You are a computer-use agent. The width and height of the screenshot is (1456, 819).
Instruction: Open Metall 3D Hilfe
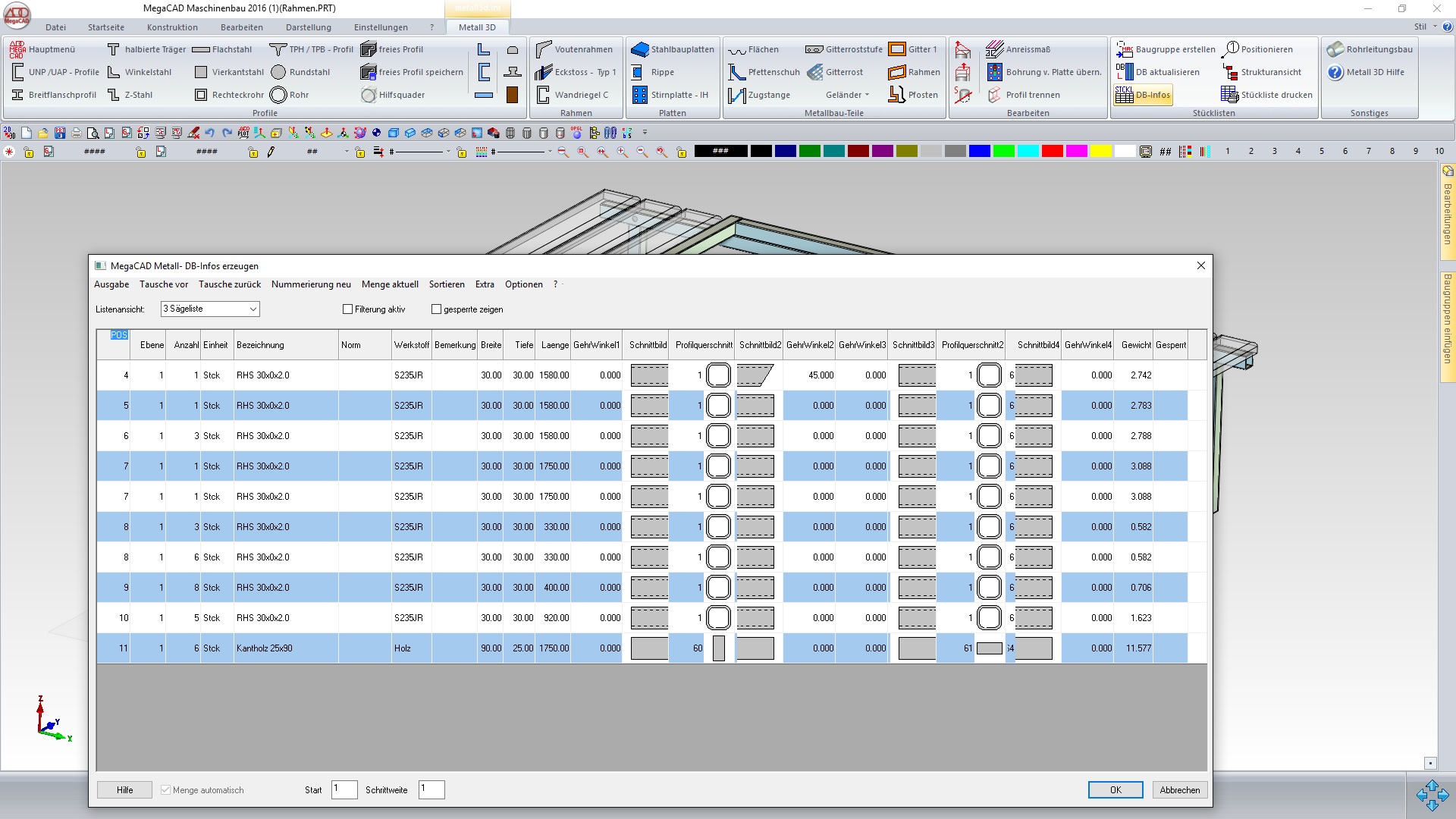(1366, 72)
